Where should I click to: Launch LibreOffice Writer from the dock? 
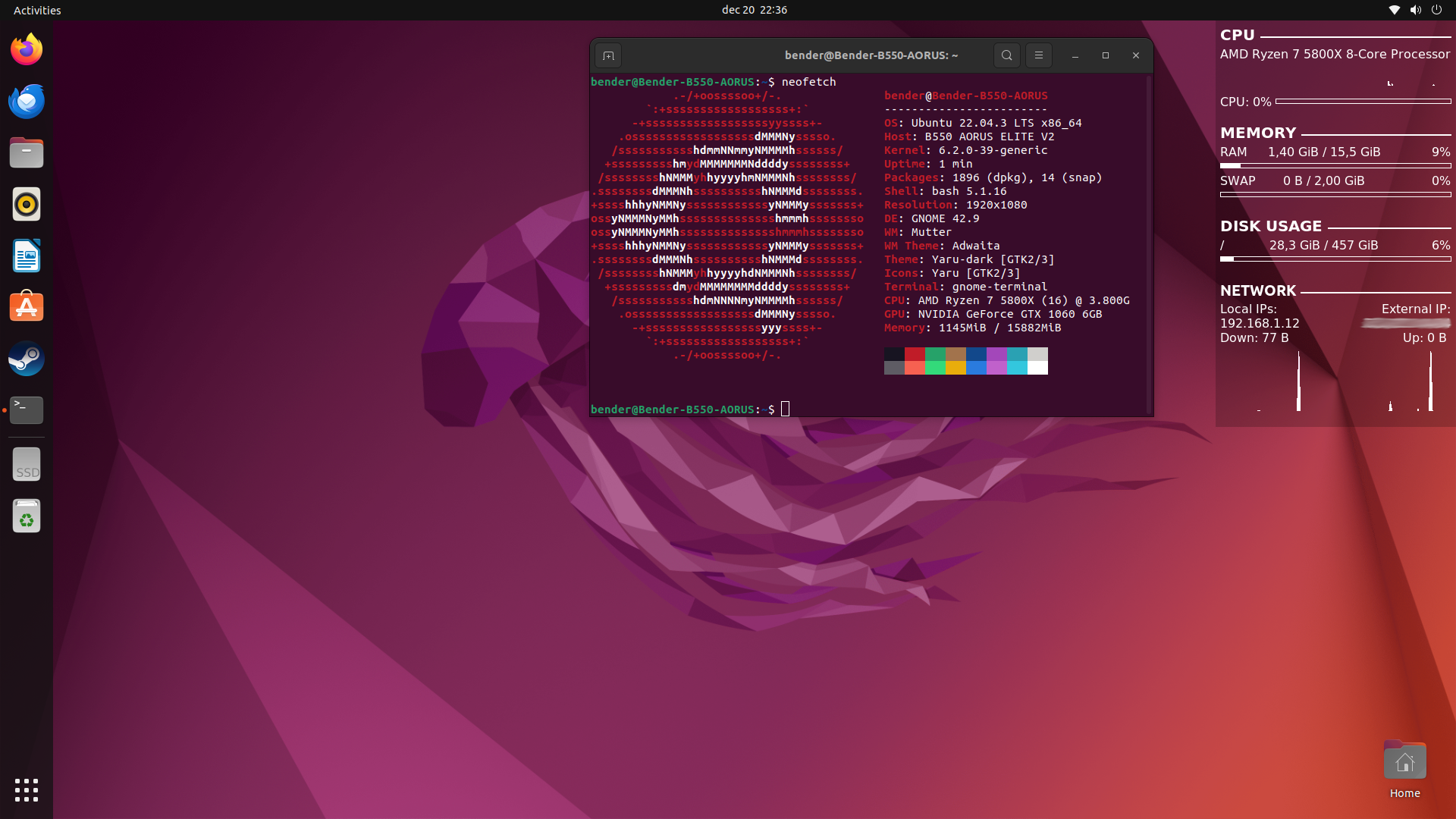tap(27, 256)
